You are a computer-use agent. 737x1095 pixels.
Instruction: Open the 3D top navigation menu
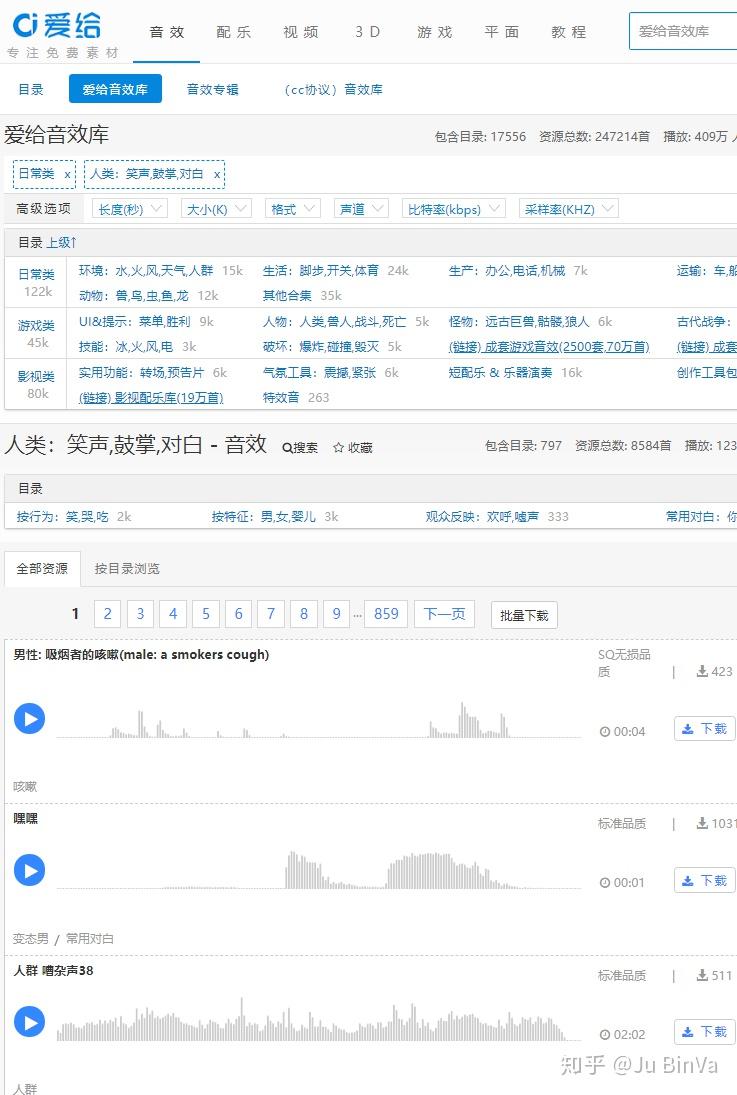point(367,32)
